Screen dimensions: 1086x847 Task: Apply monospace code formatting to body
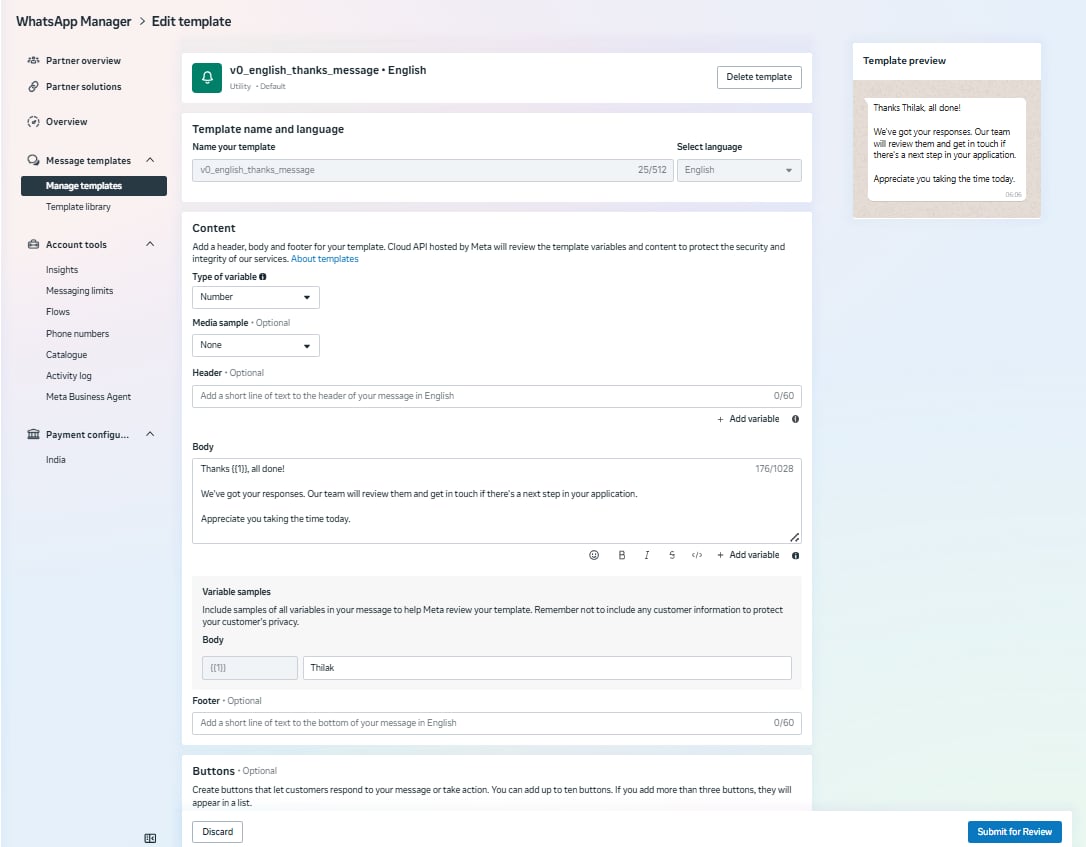pos(697,555)
